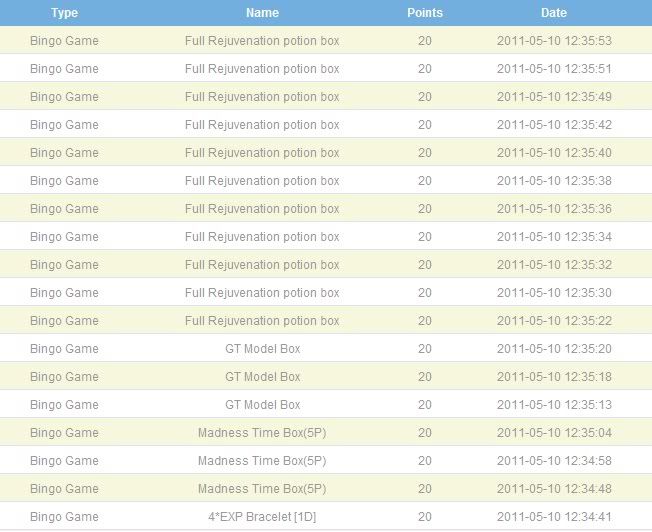Click the Points column header
This screenshot has height=532, width=652.
[425, 12]
